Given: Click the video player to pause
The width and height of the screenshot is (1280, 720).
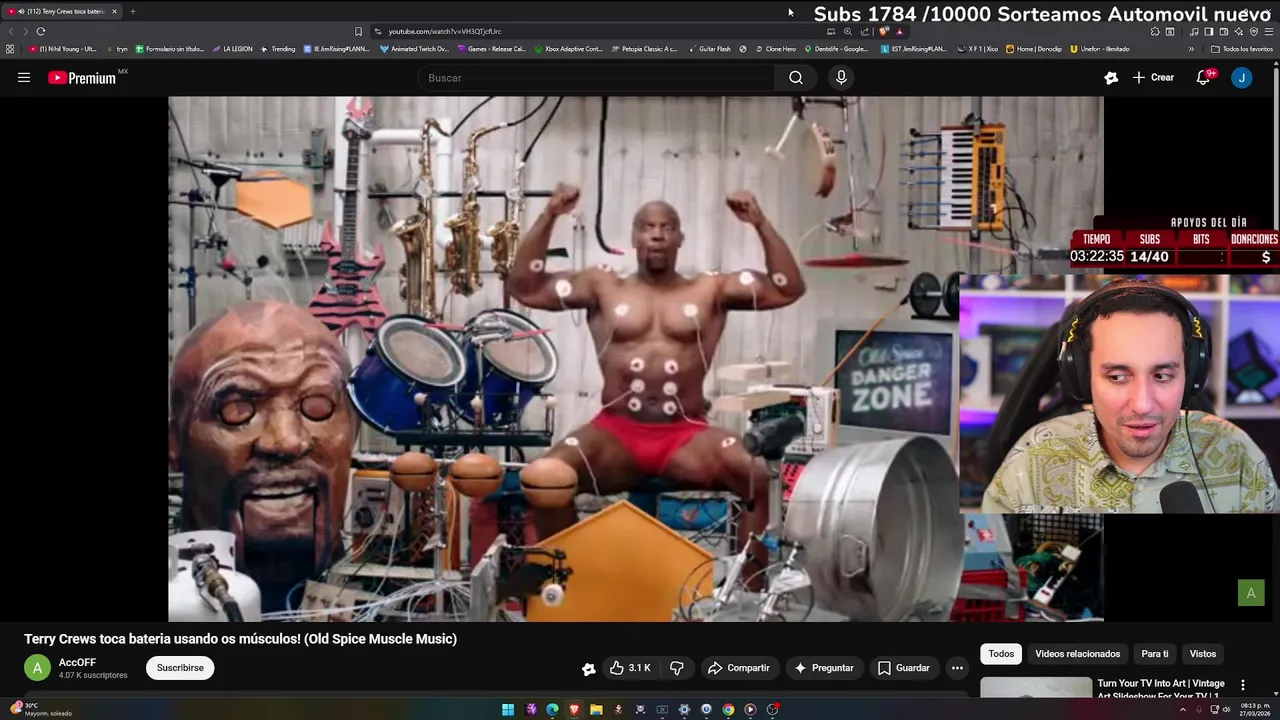Looking at the screenshot, I should tap(636, 358).
